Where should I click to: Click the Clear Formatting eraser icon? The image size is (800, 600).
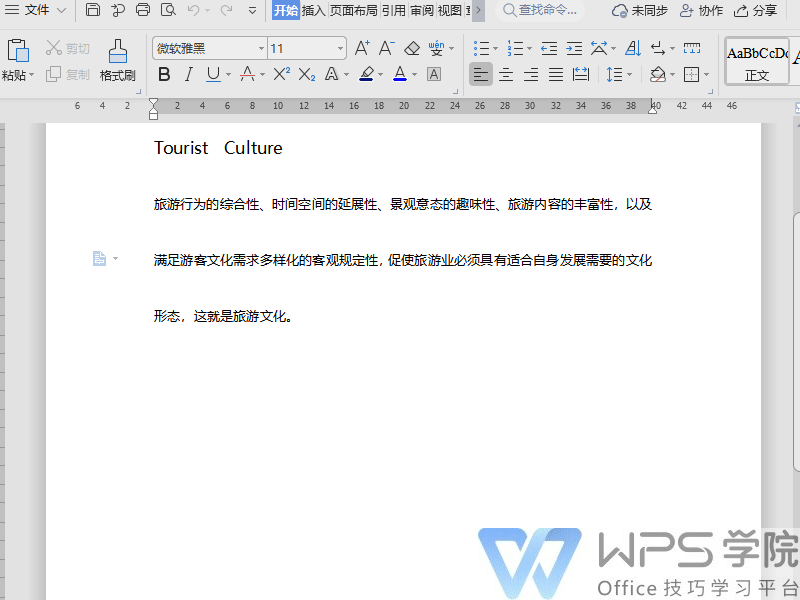click(x=412, y=47)
